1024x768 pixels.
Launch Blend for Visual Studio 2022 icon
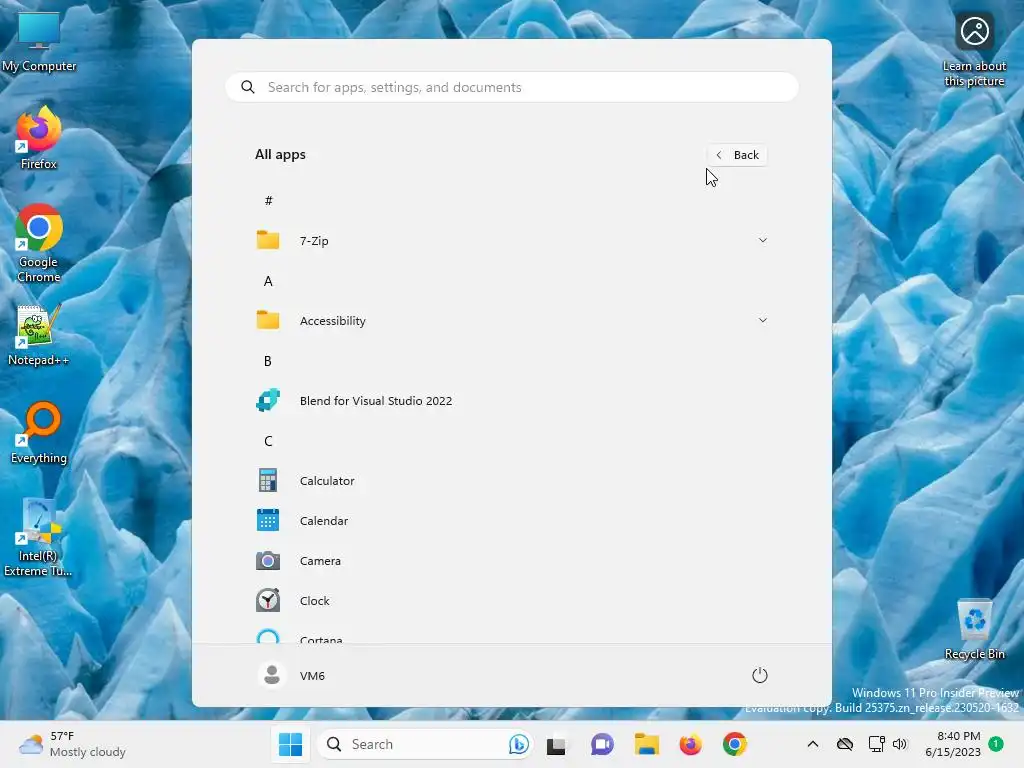pos(268,400)
